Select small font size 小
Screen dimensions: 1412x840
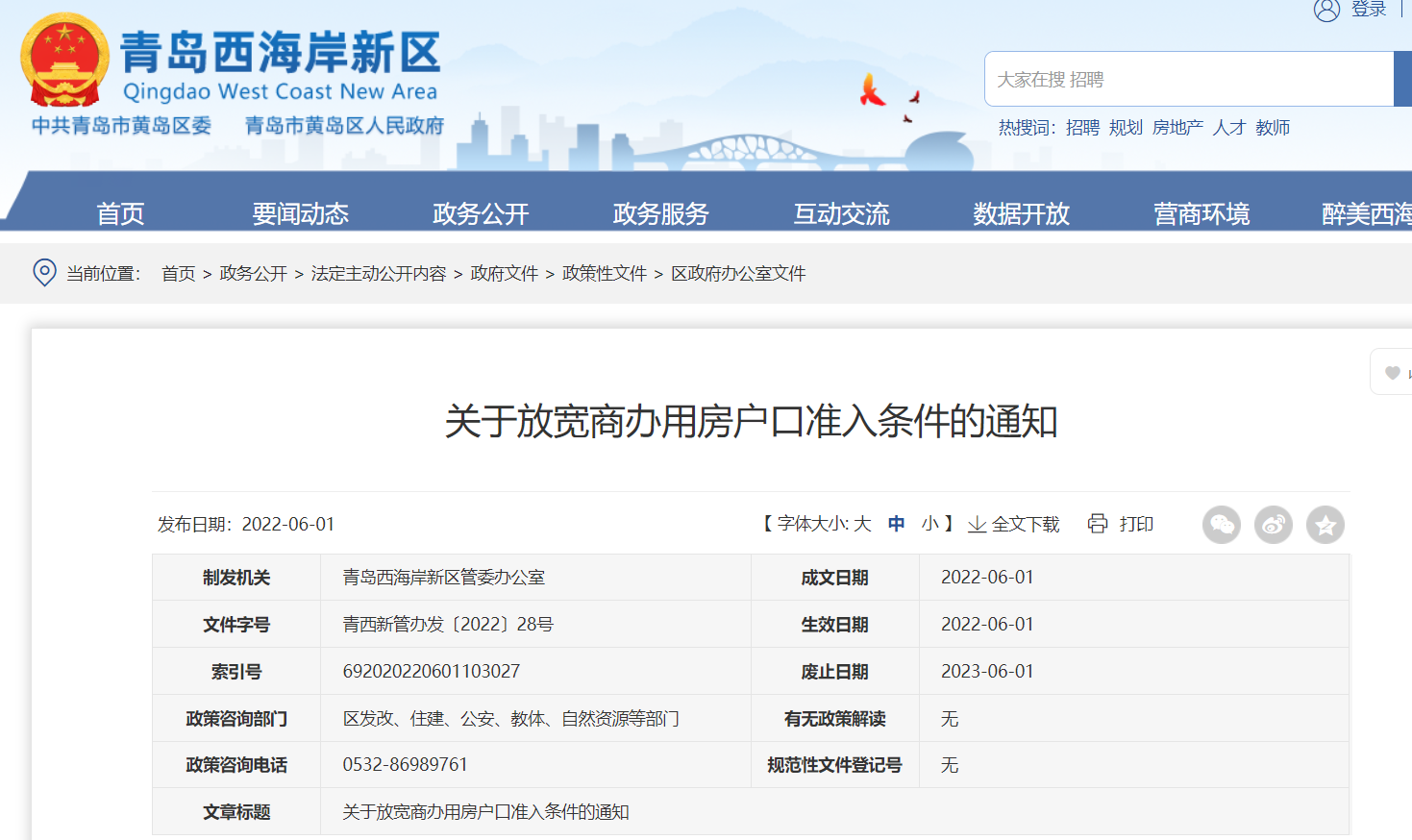(x=929, y=524)
